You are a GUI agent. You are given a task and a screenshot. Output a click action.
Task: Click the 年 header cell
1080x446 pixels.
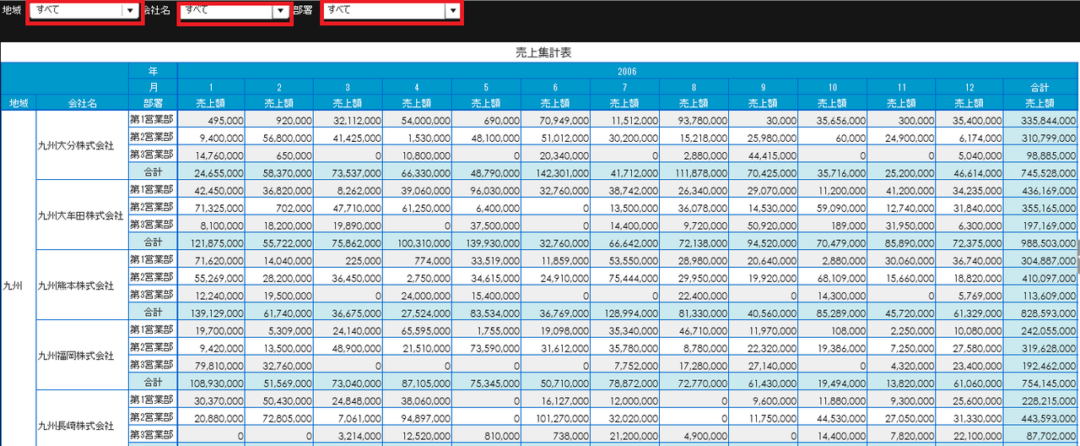(153, 71)
